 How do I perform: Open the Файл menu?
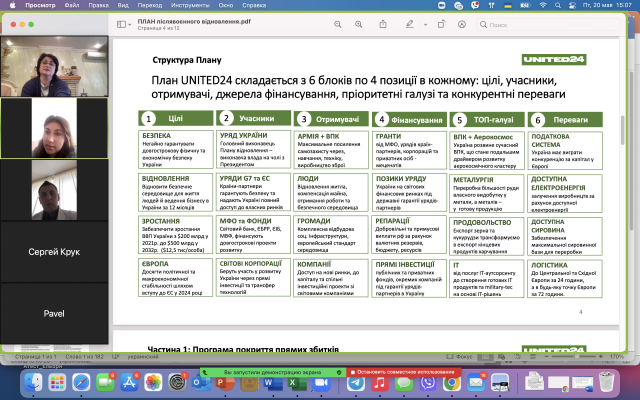pyautogui.click(x=72, y=5)
